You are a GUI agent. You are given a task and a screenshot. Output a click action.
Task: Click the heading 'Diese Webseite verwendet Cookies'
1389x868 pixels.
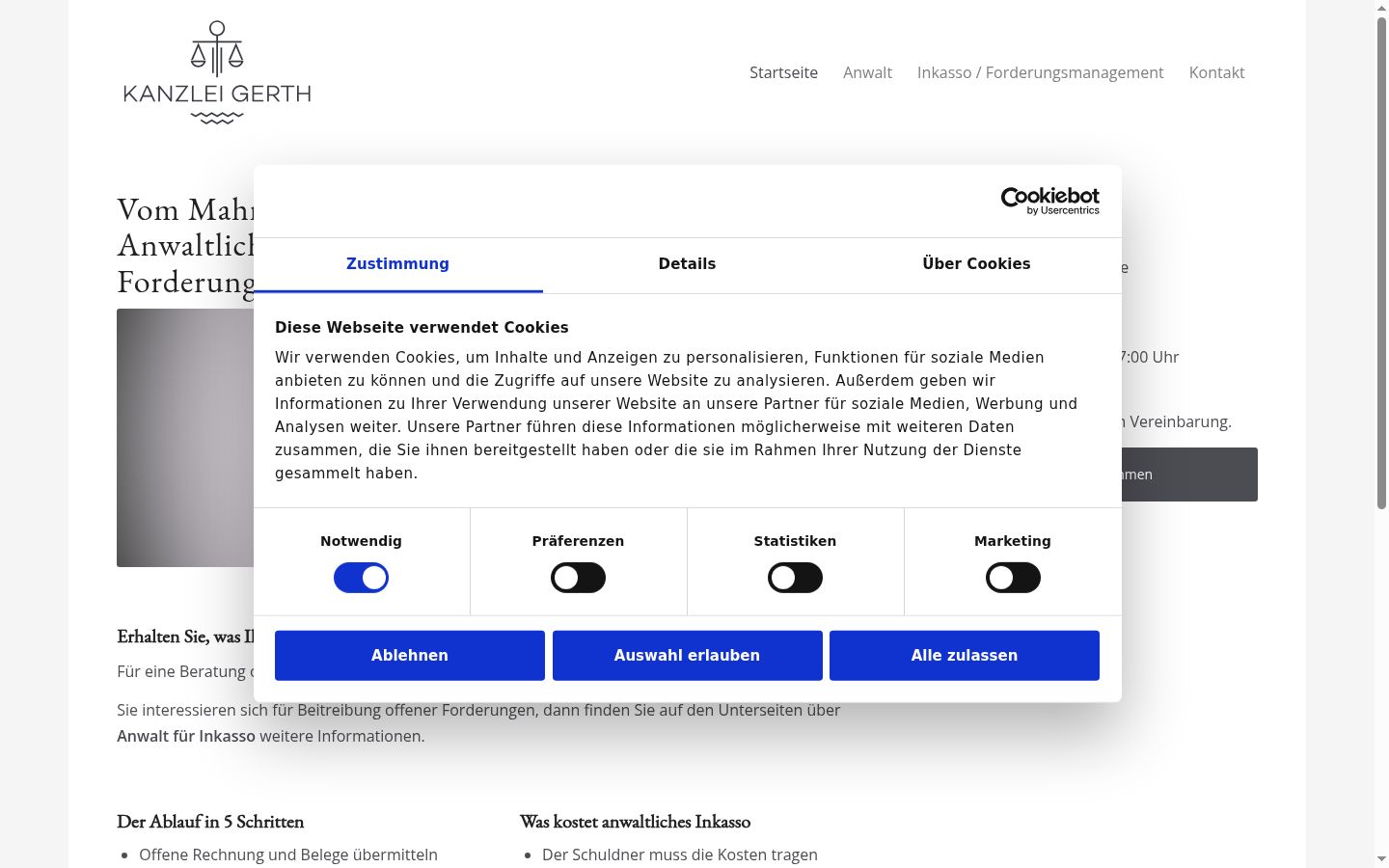coord(422,328)
